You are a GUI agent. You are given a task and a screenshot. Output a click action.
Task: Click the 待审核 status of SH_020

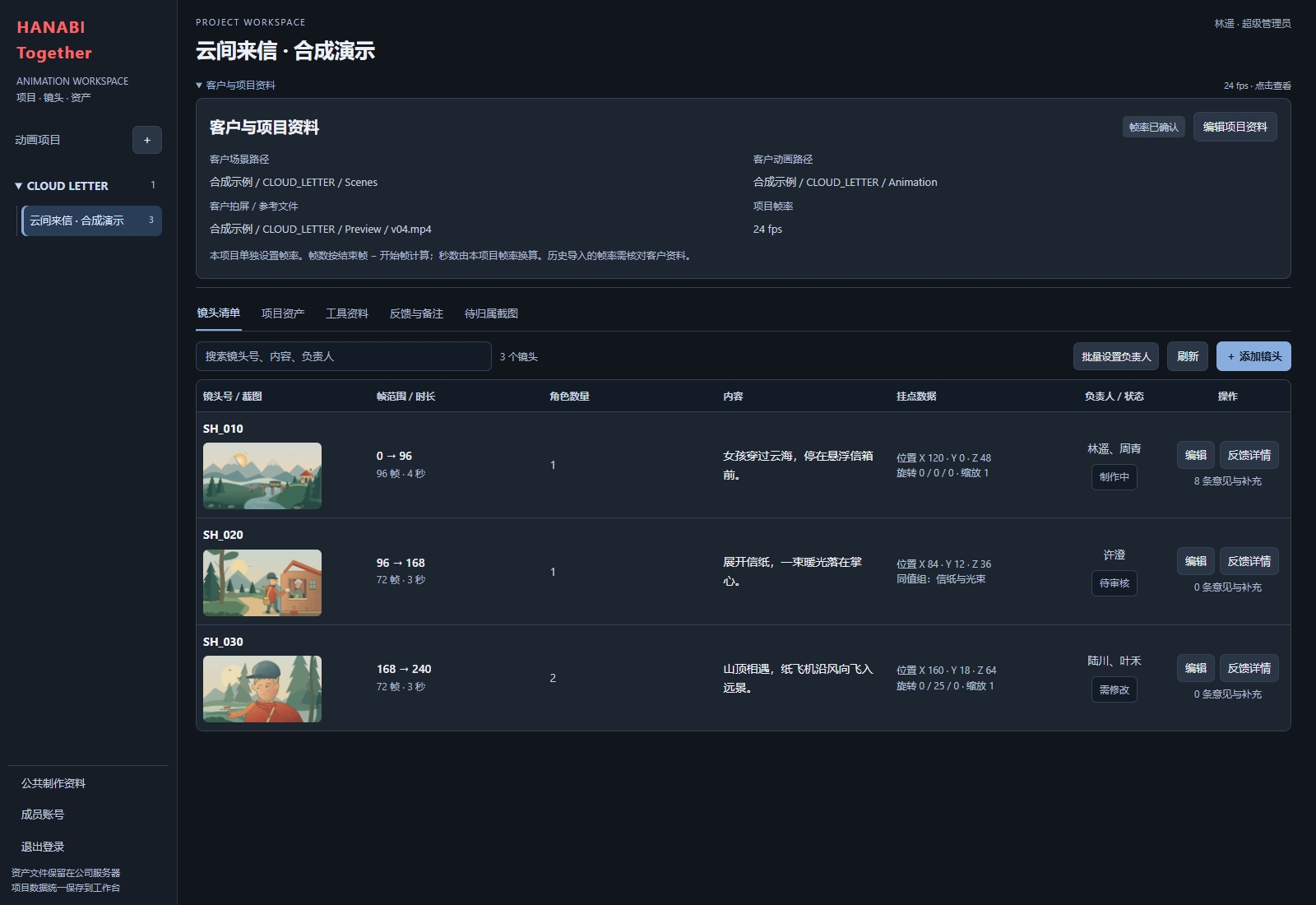tap(1114, 583)
